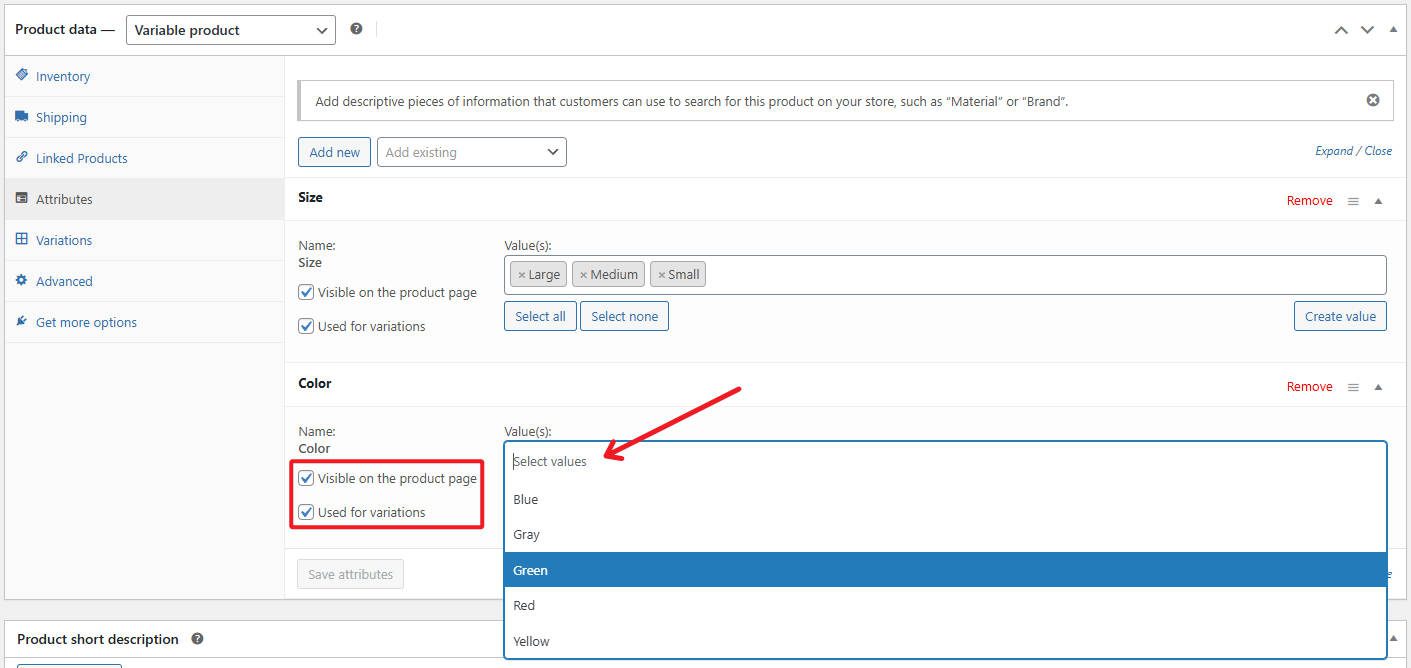The height and width of the screenshot is (668, 1411).
Task: Dismiss the descriptive information notice
Action: [x=1372, y=100]
